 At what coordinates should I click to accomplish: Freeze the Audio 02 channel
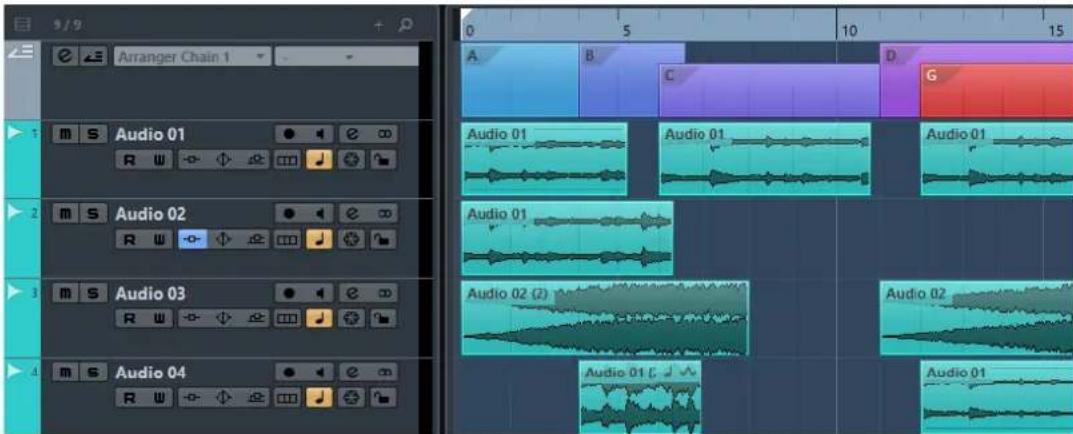[x=354, y=240]
